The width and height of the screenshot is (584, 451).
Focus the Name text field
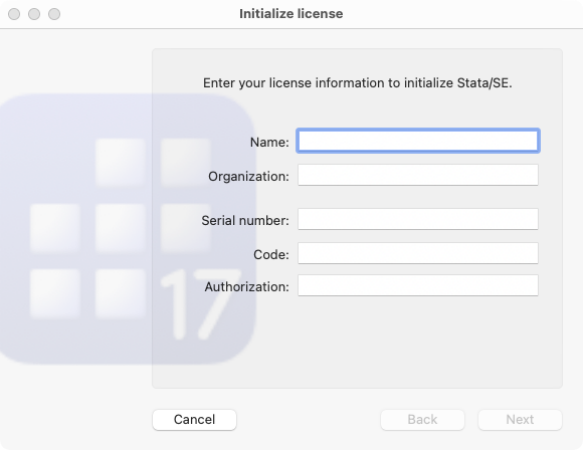point(418,141)
